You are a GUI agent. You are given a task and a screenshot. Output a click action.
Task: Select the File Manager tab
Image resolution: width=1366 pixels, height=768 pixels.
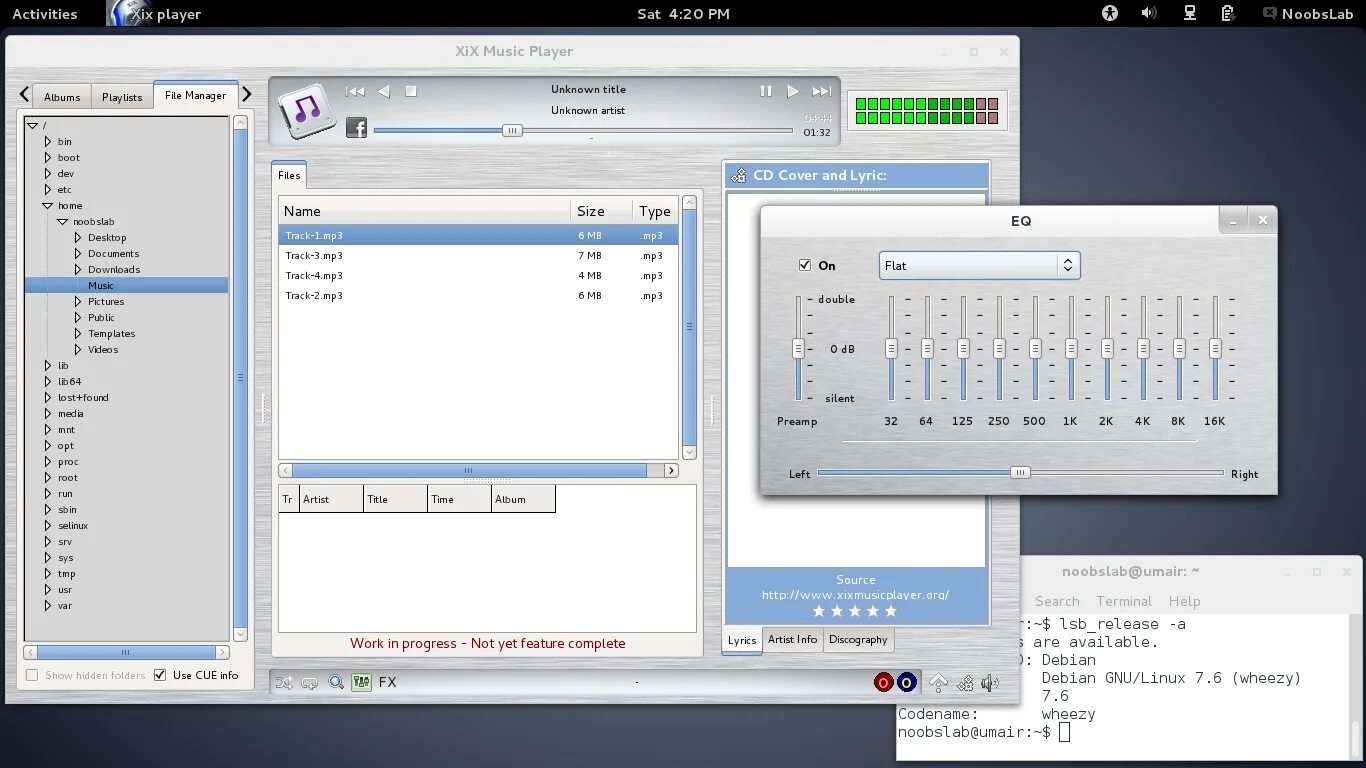[x=195, y=95]
